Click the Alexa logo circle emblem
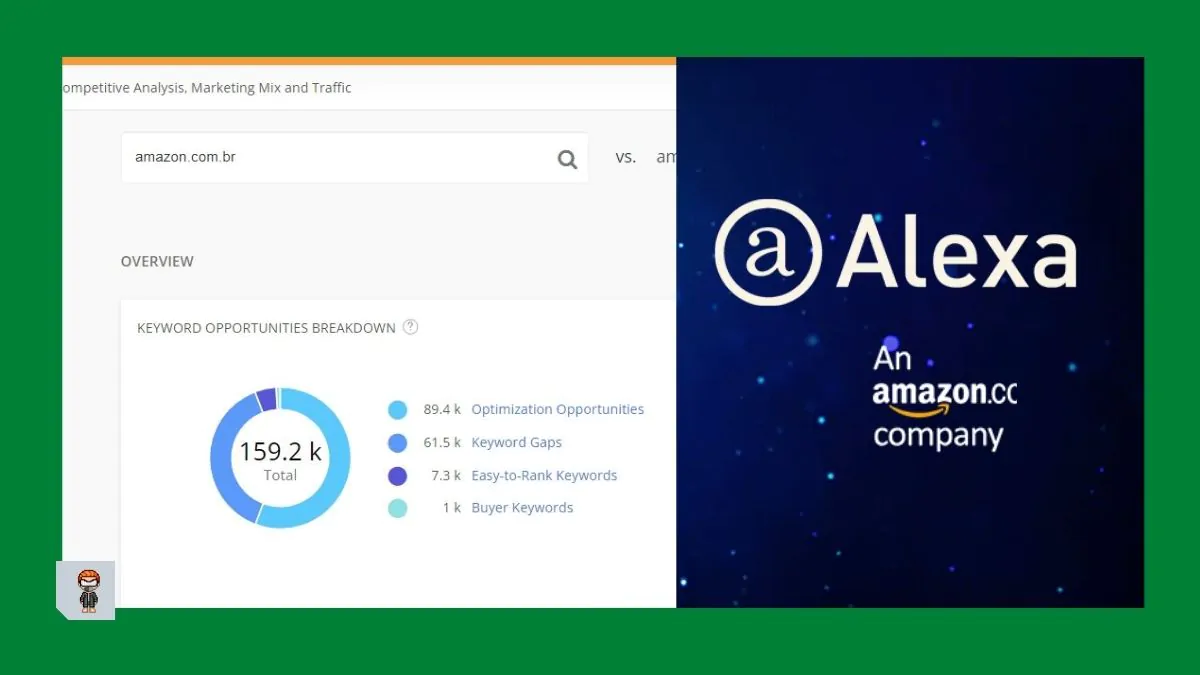This screenshot has width=1200, height=675. (768, 252)
